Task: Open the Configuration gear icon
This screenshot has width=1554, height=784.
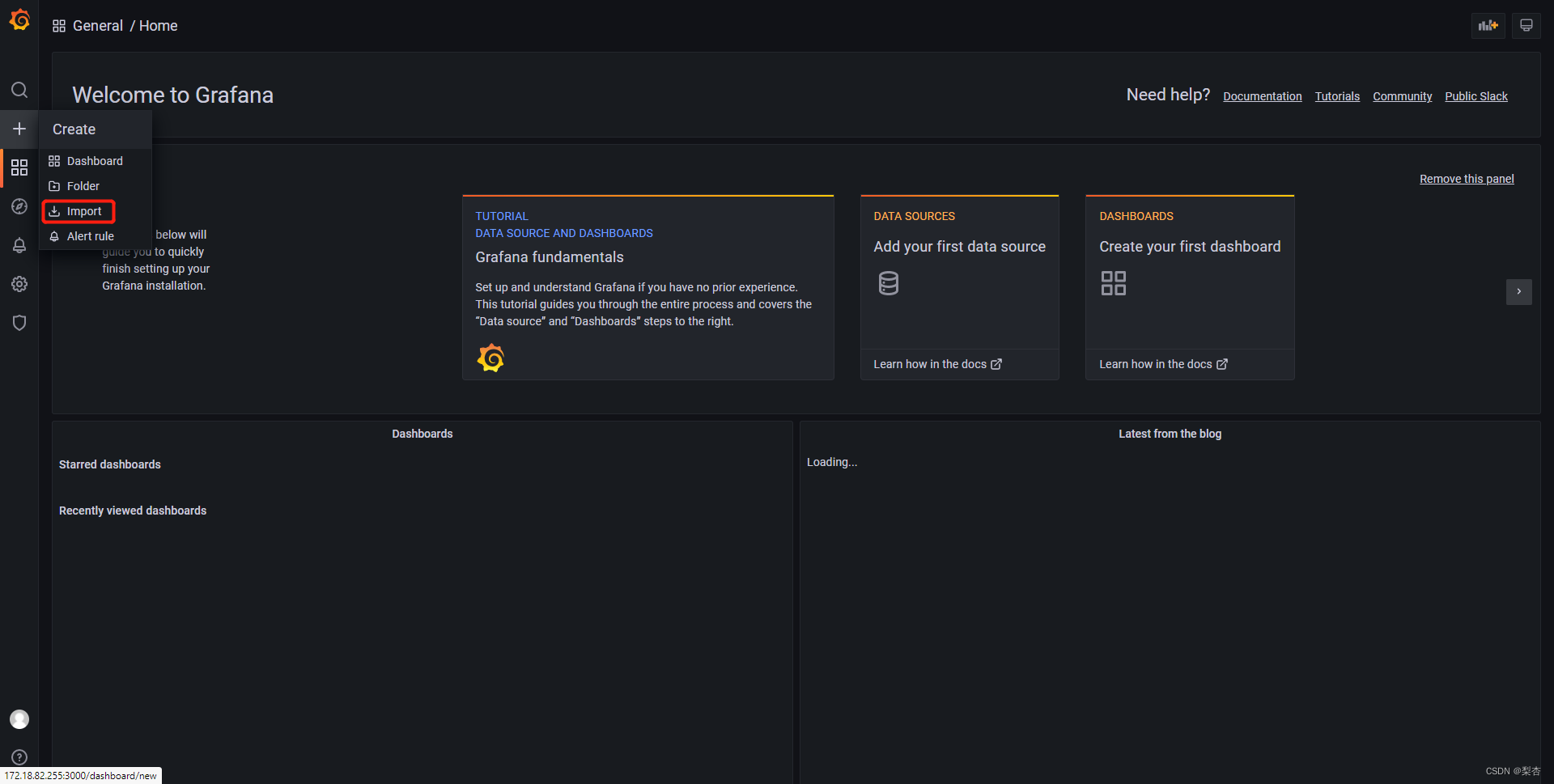Action: click(19, 284)
